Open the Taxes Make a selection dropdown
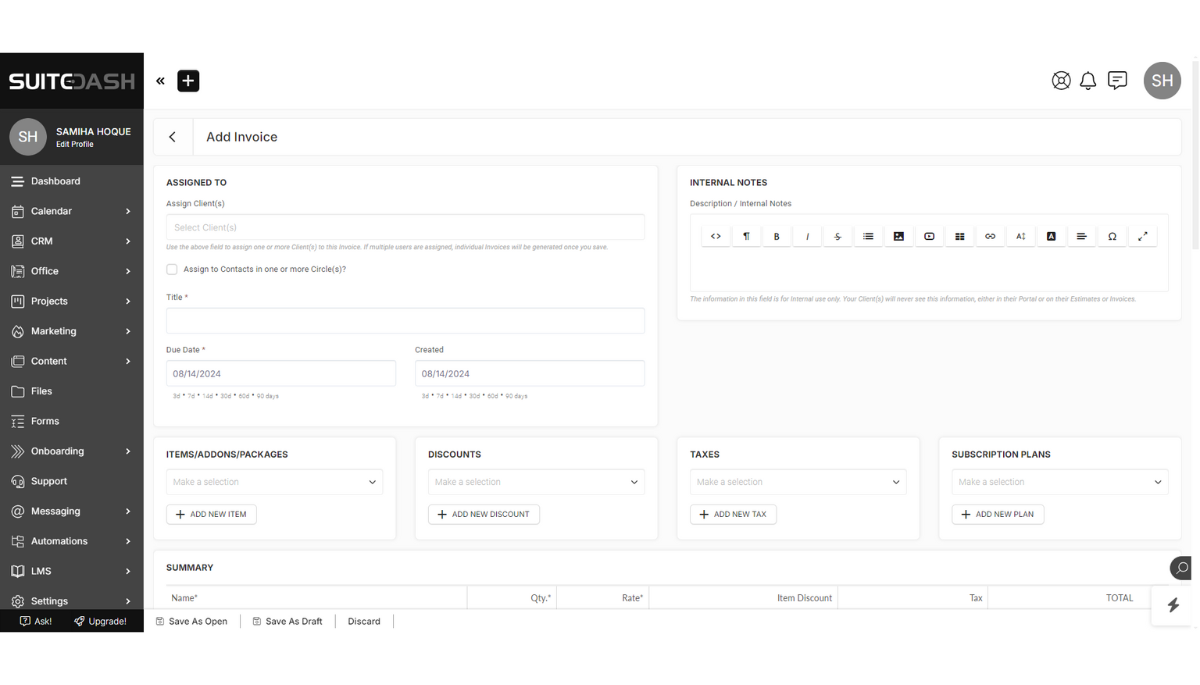The height and width of the screenshot is (685, 1200). pyautogui.click(x=797, y=481)
